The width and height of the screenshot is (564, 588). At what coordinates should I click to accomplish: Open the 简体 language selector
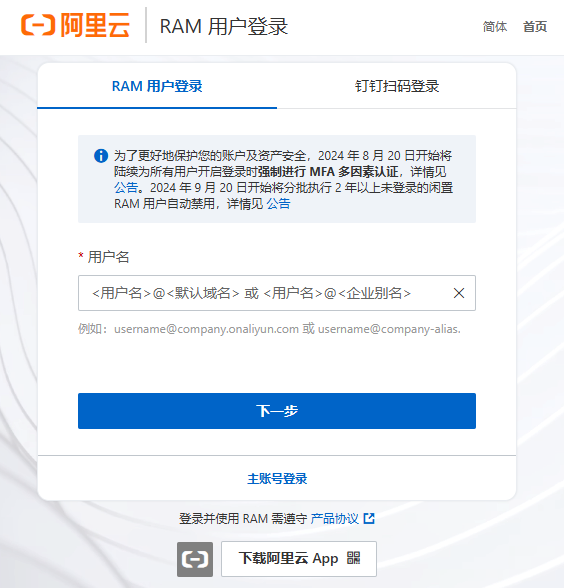tap(495, 27)
